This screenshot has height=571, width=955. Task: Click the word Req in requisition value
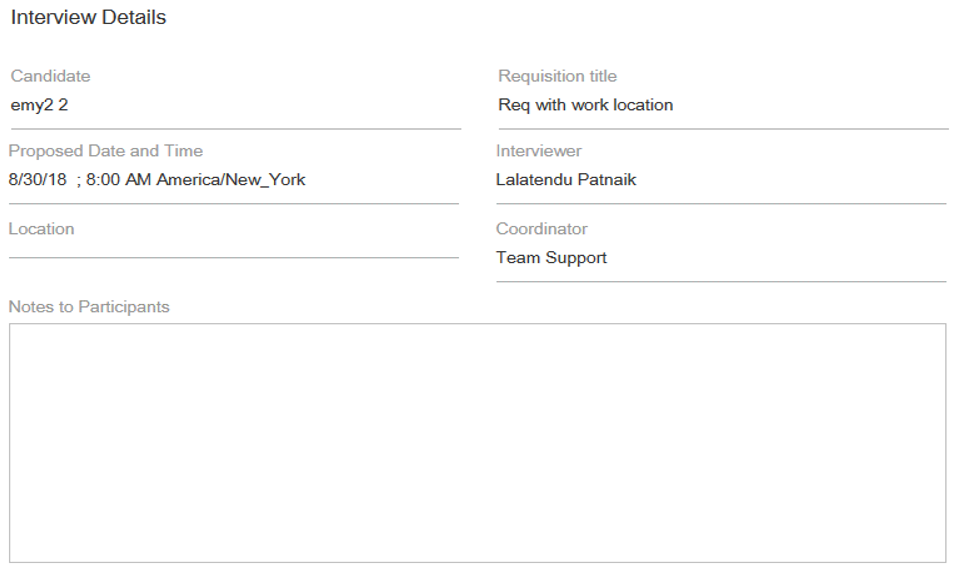click(x=514, y=105)
